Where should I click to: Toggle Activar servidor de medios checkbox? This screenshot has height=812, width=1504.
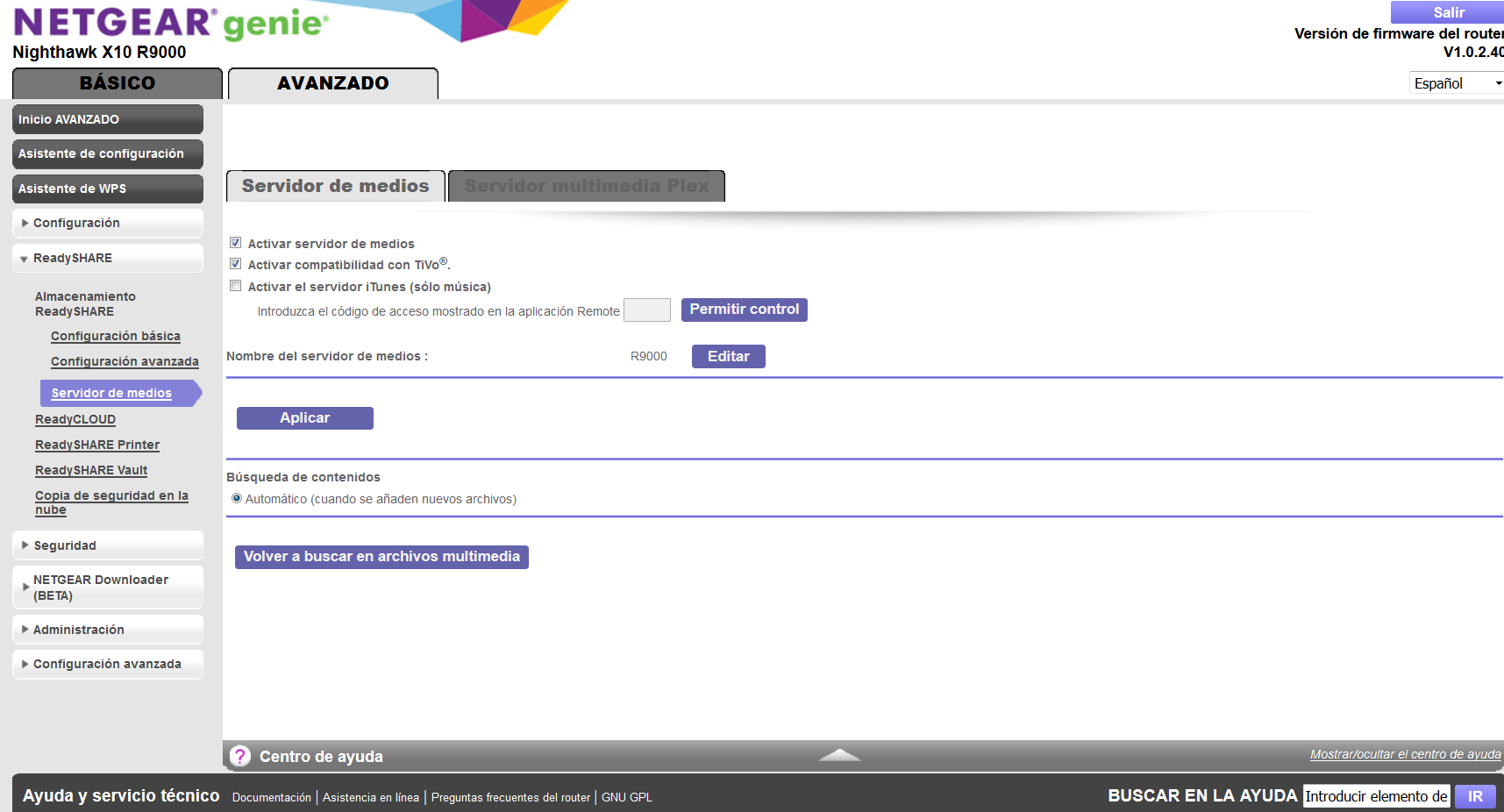(235, 243)
